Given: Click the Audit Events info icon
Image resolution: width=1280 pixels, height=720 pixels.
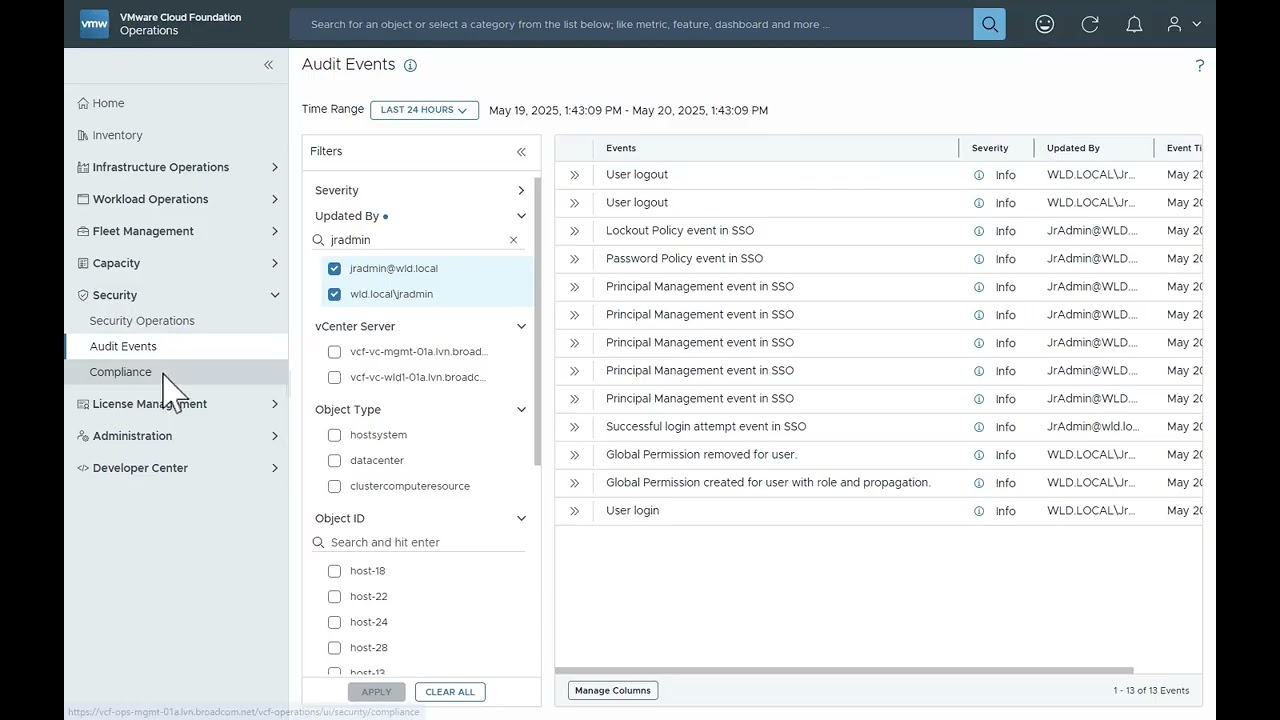Looking at the screenshot, I should click(x=410, y=65).
